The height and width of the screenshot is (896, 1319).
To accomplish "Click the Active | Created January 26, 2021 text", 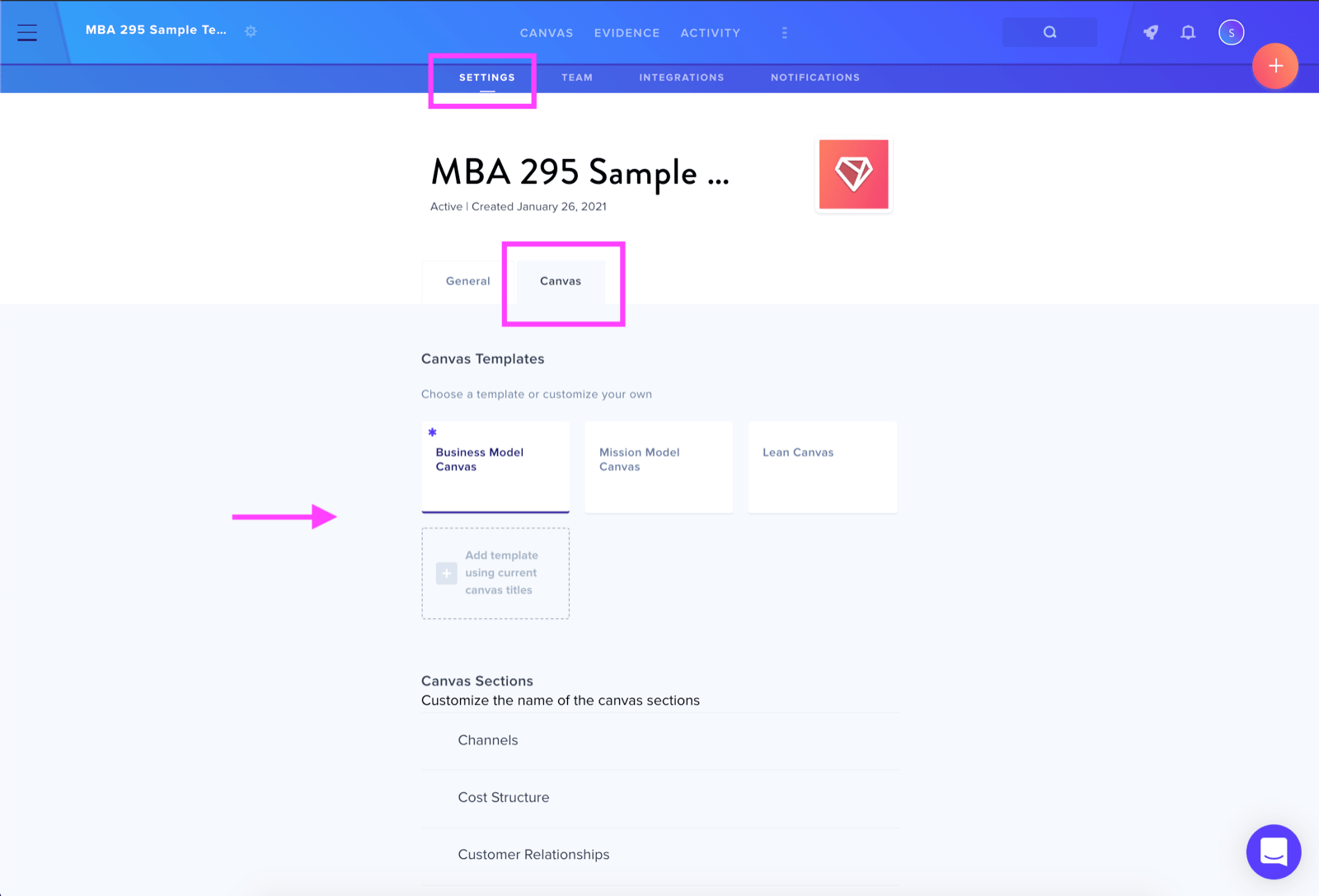I will point(519,207).
